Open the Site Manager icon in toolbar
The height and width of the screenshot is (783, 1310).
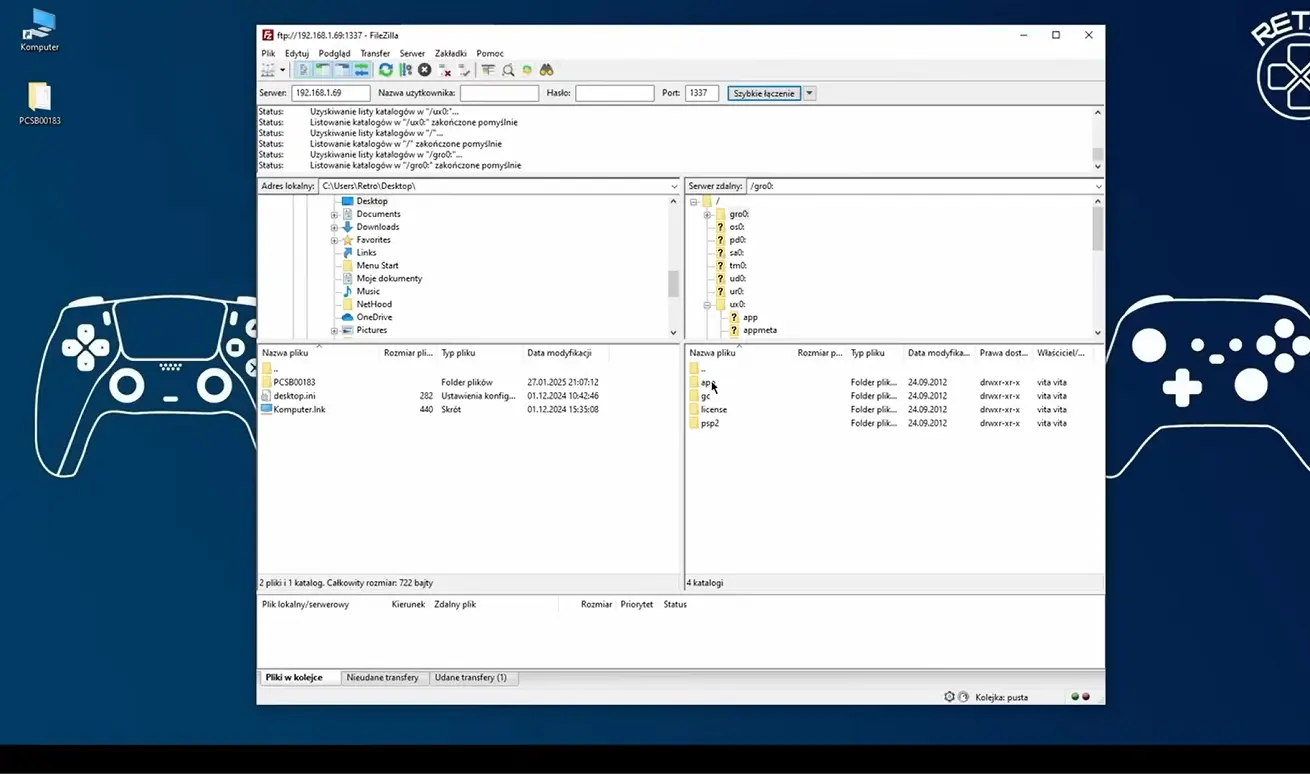[268, 70]
